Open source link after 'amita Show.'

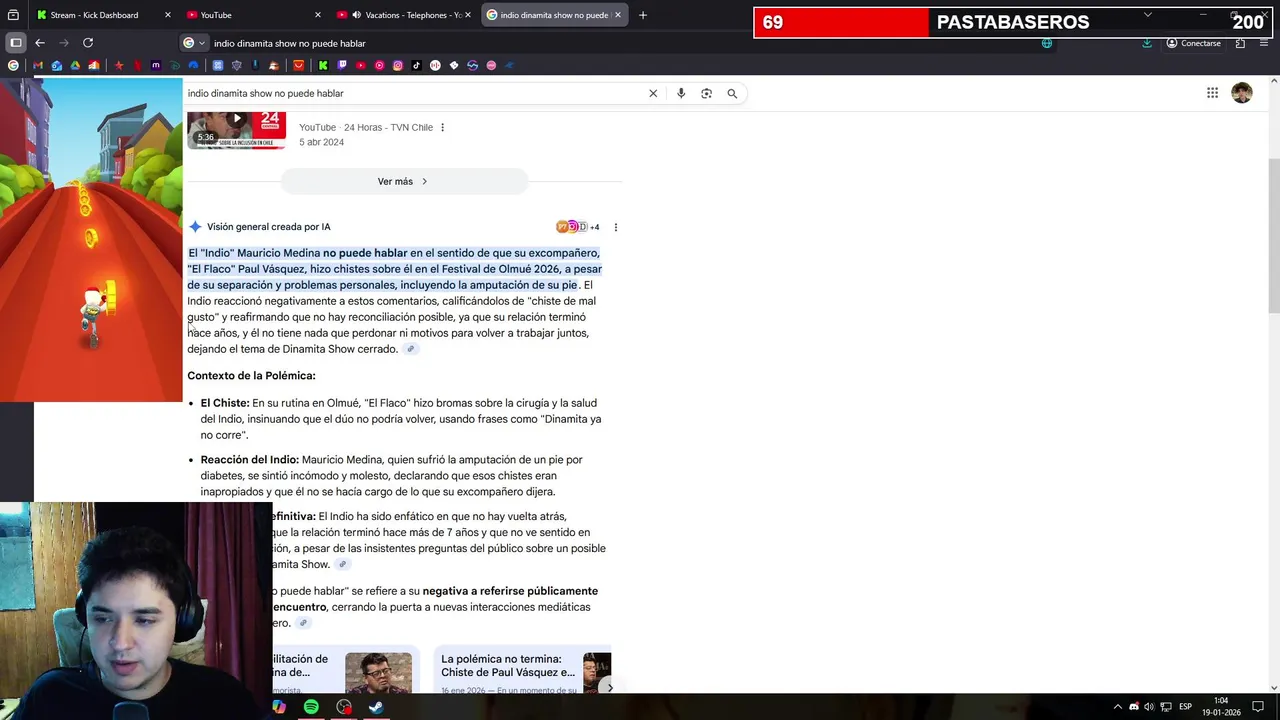pos(342,564)
